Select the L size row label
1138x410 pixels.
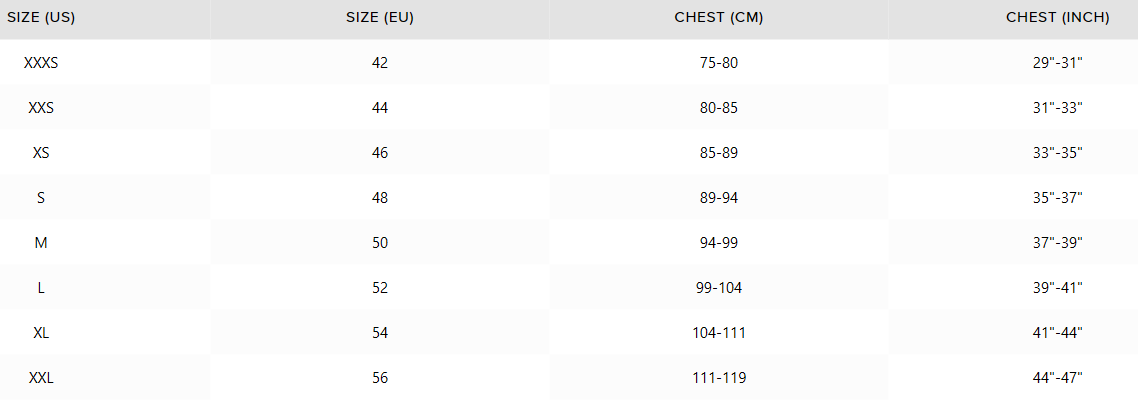[41, 288]
